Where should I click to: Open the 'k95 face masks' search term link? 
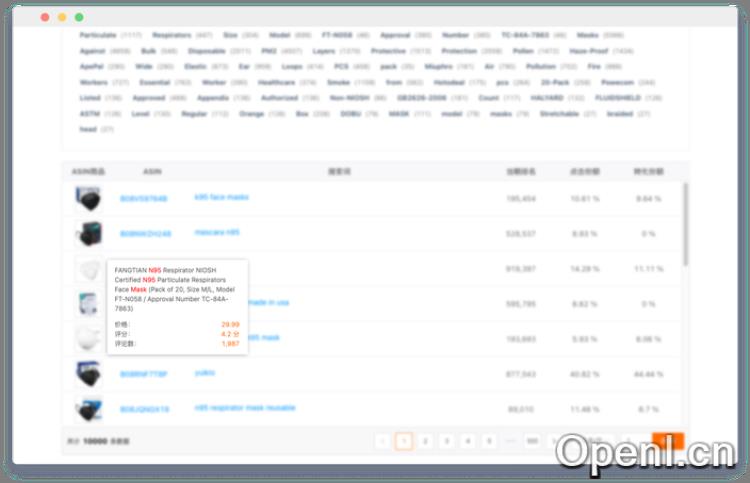pos(221,197)
